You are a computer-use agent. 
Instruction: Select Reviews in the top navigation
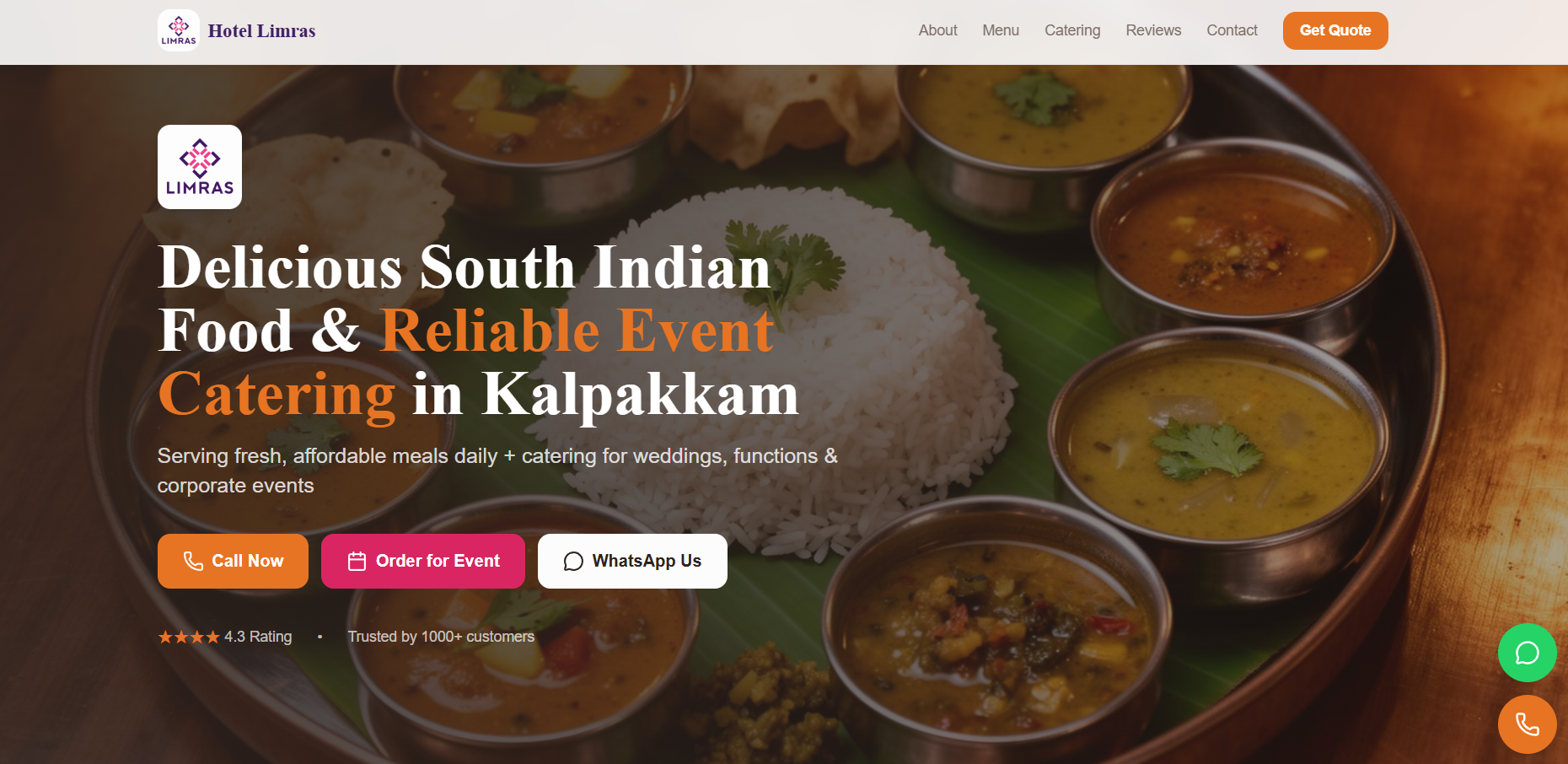pos(1153,30)
